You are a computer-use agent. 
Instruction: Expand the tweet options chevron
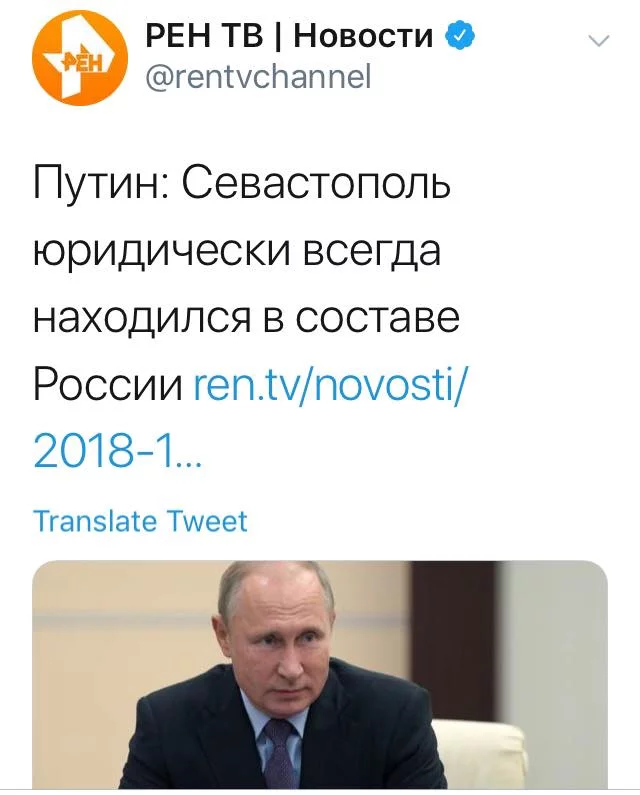(599, 41)
